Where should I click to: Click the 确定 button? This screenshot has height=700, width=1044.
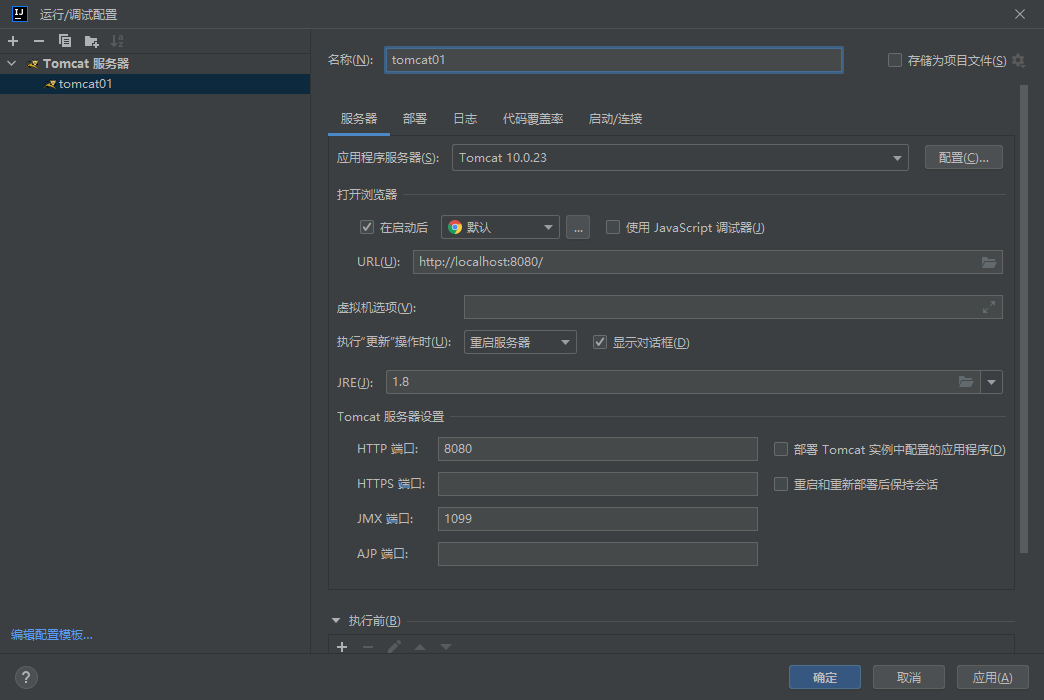825,677
